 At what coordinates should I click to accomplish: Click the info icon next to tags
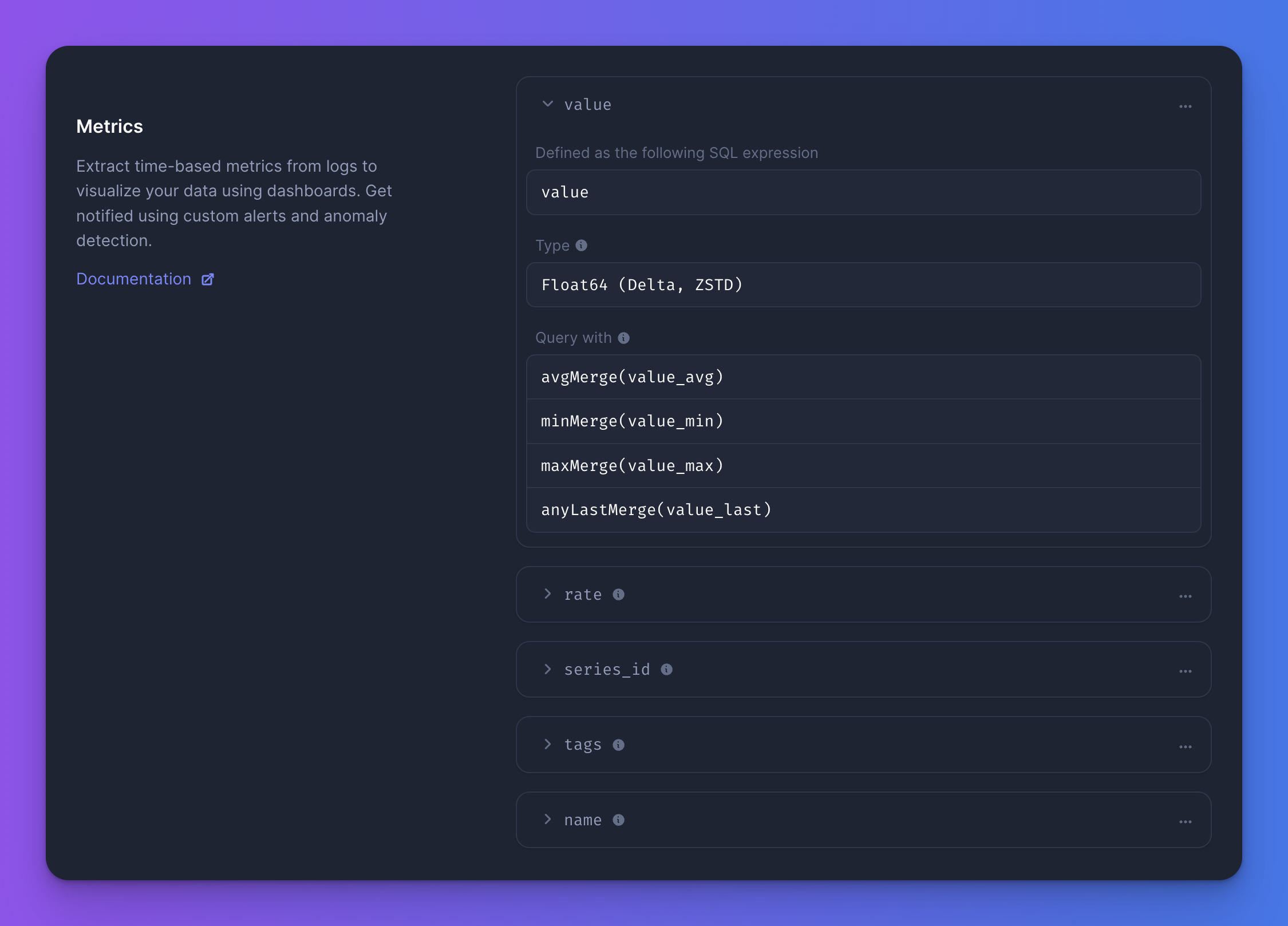618,745
